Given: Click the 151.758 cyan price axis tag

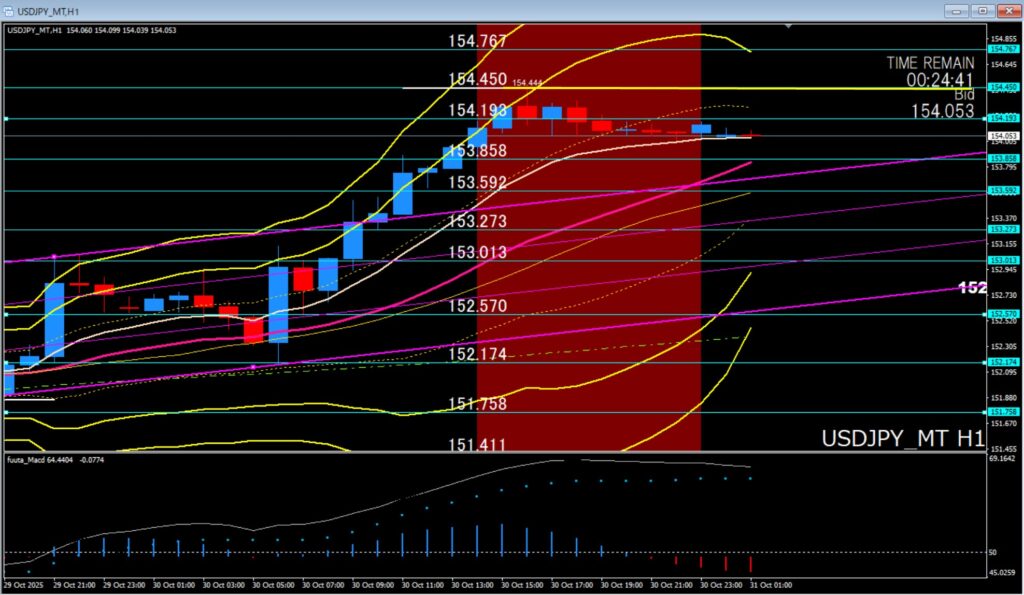Looking at the screenshot, I should tap(1003, 411).
